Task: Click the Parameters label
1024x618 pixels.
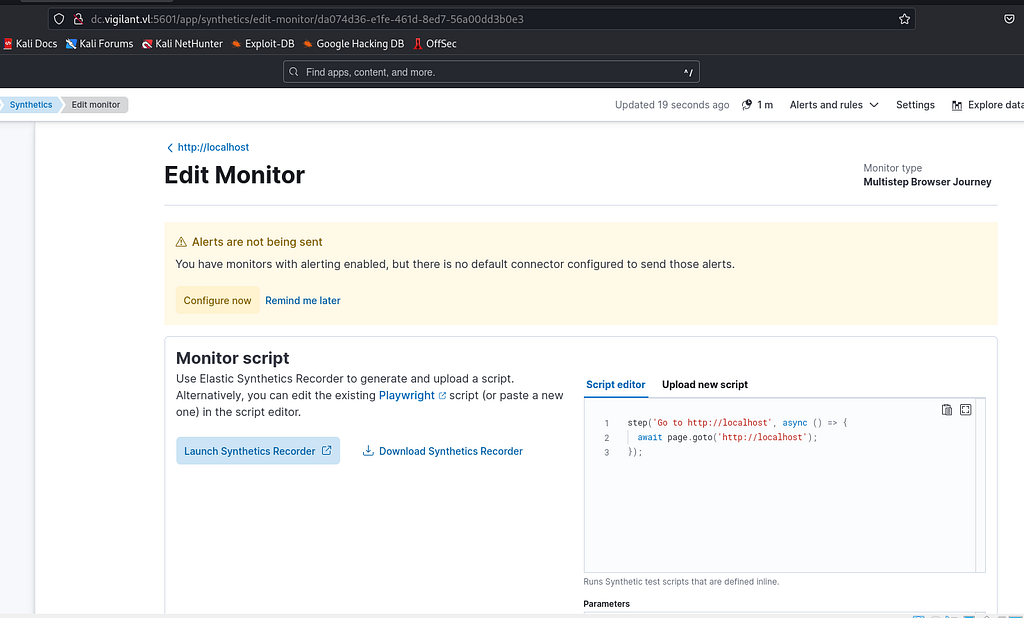Action: 607,604
